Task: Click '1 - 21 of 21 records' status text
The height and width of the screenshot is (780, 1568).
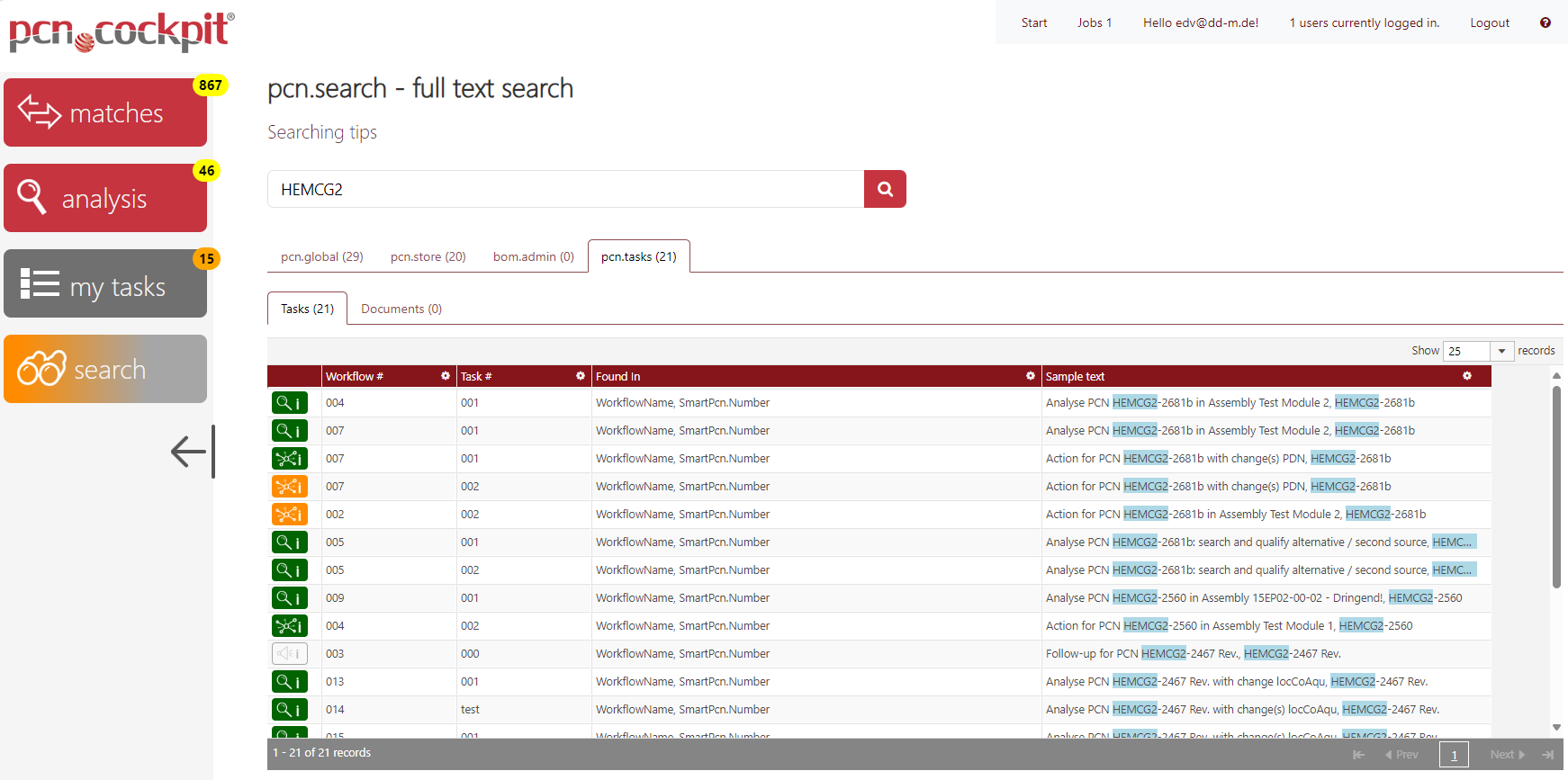Action: pos(322,753)
